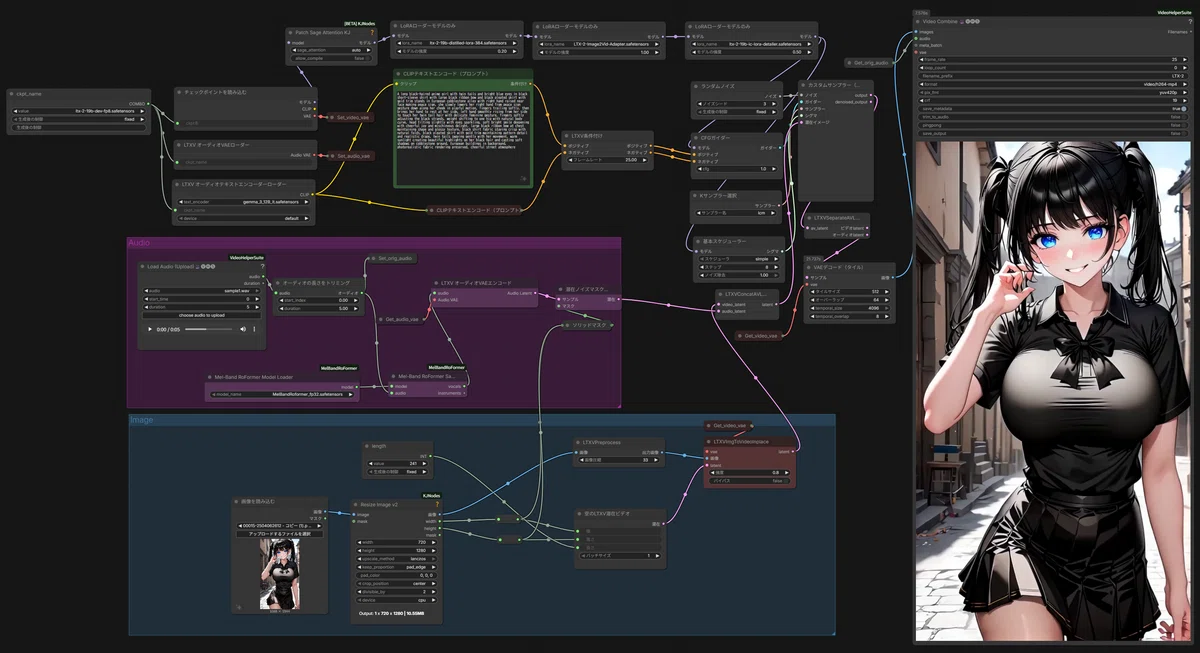Open help icon on Patch Sage Attention node
The height and width of the screenshot is (653, 1200).
coord(372,32)
